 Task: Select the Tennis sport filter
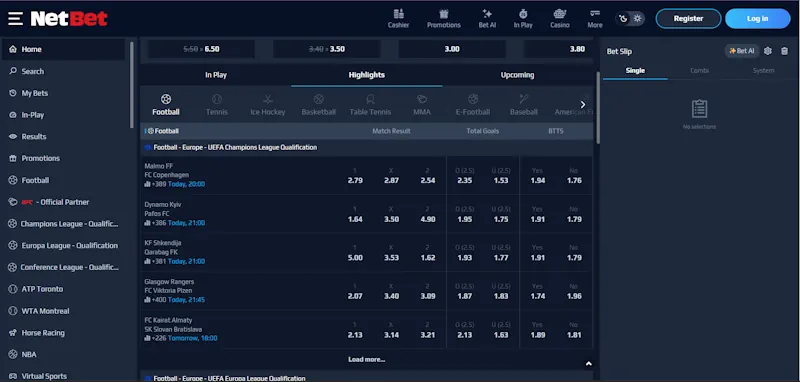(x=217, y=105)
